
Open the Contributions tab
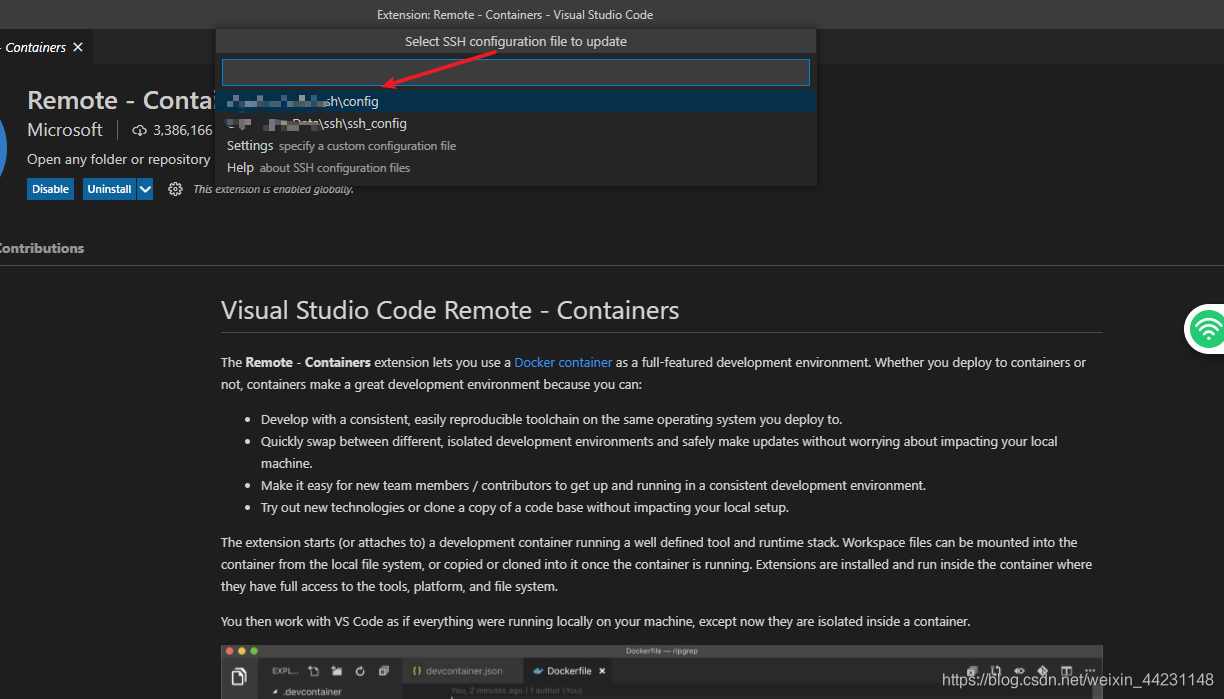click(40, 248)
